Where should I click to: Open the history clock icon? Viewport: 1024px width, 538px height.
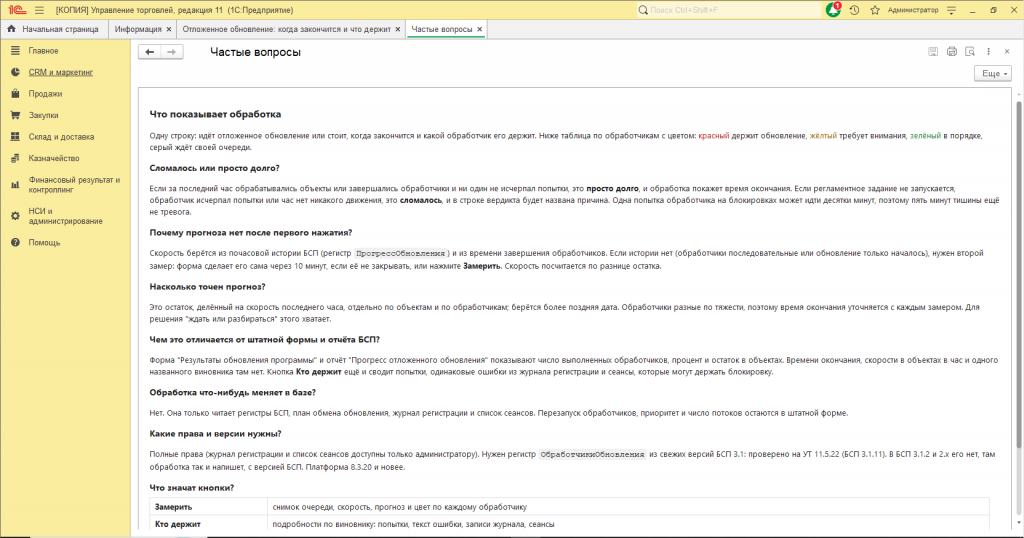point(854,10)
